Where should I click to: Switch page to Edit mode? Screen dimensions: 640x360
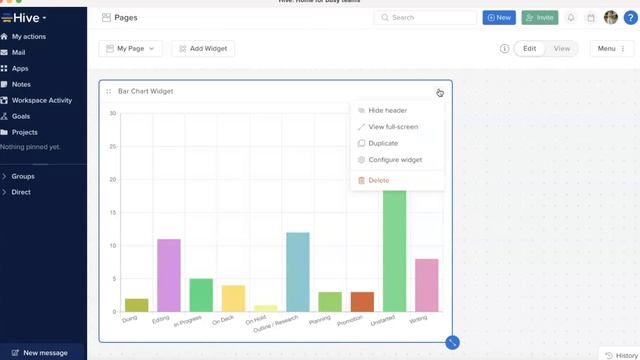click(x=529, y=49)
